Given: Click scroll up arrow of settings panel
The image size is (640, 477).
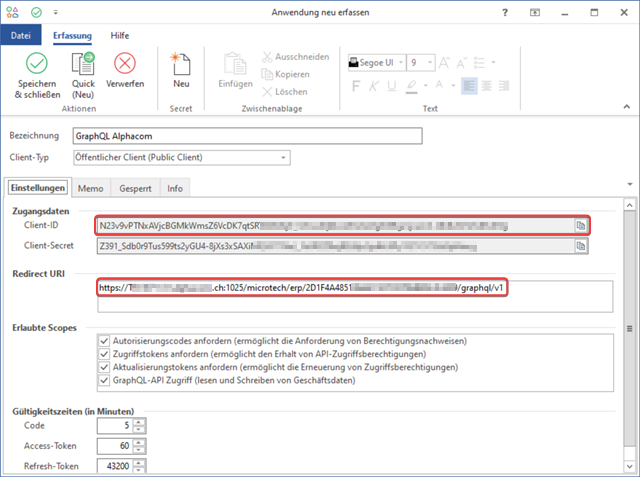Looking at the screenshot, I should (629, 205).
